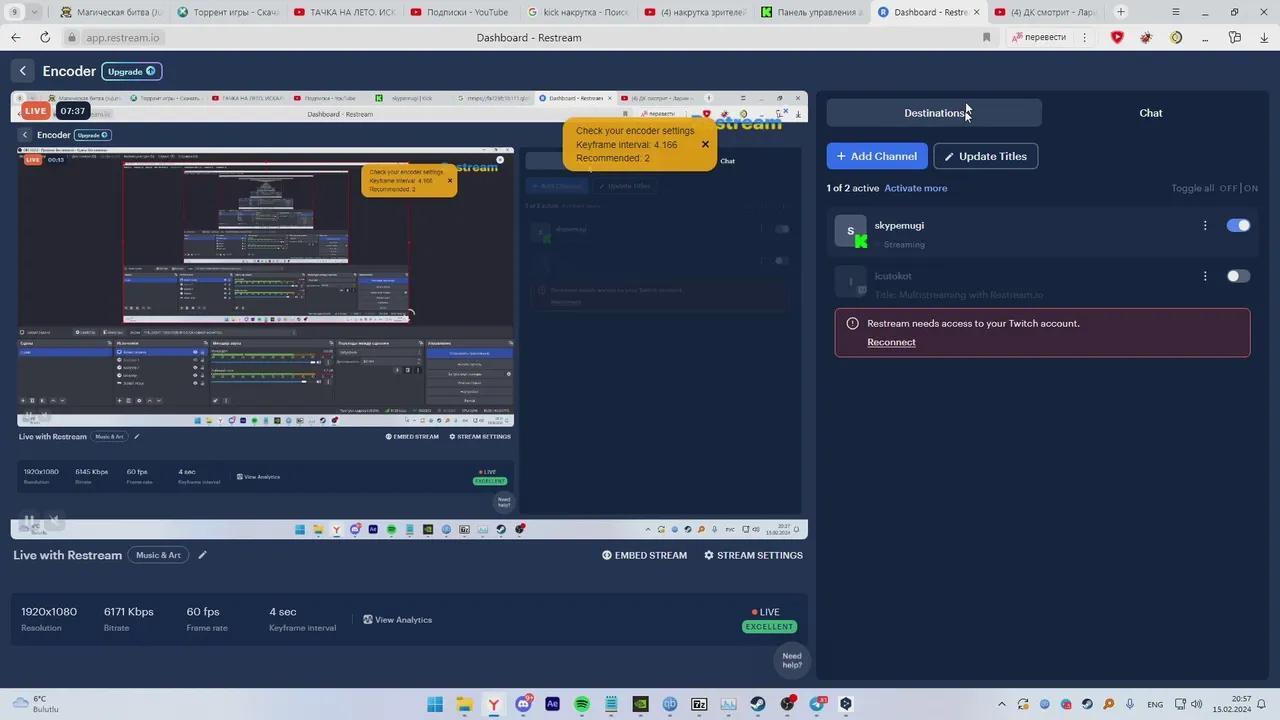
Task: Expand the browser tab list chevron
Action: click(x=36, y=12)
